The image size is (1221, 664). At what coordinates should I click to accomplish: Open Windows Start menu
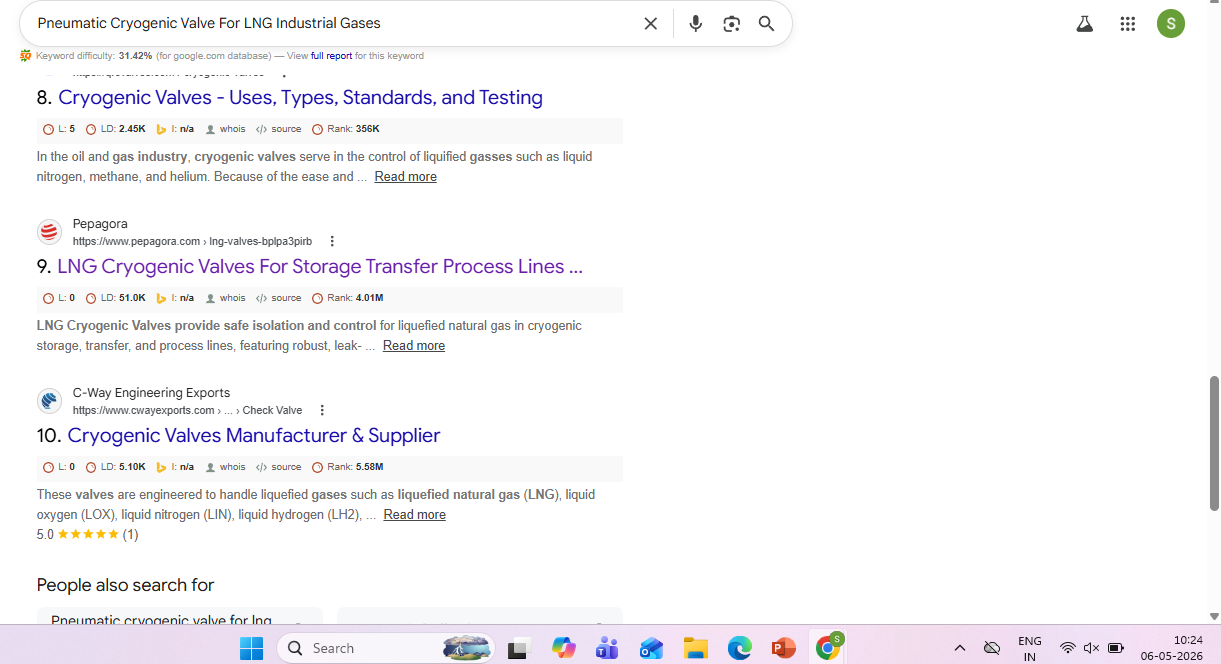(251, 648)
